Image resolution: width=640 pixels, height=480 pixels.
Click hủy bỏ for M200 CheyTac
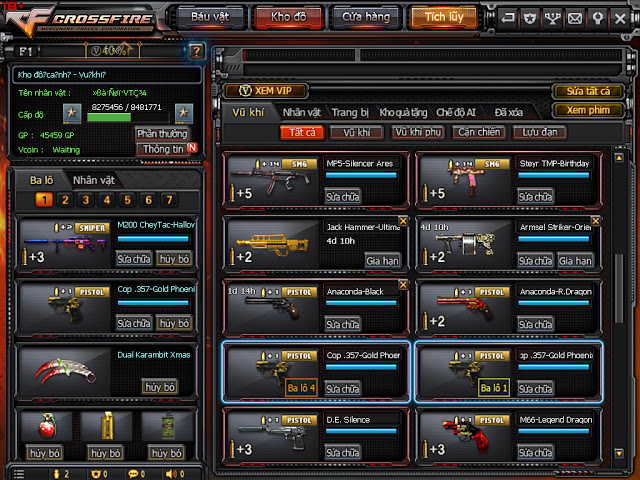[x=174, y=259]
